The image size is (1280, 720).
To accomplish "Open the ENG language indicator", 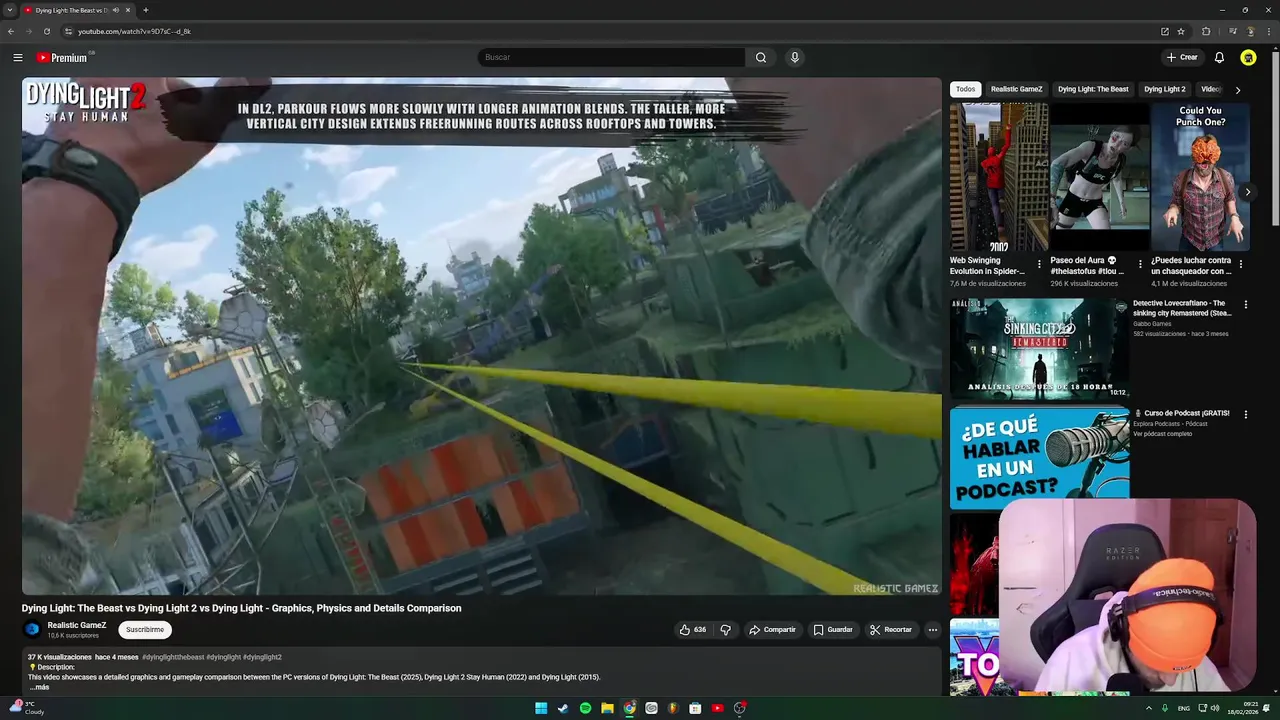I will click(x=1184, y=708).
